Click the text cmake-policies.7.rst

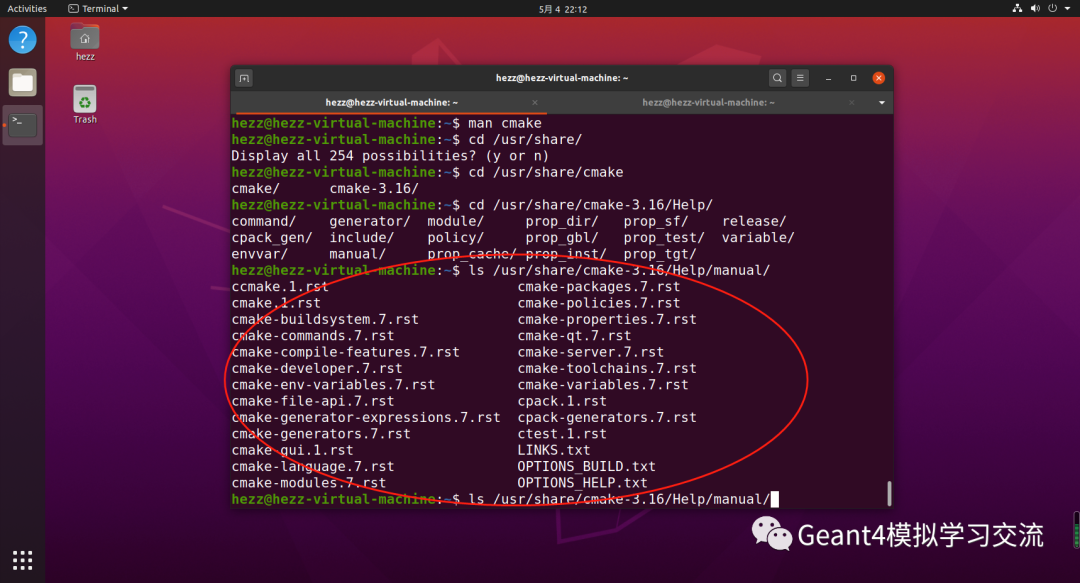[599, 303]
